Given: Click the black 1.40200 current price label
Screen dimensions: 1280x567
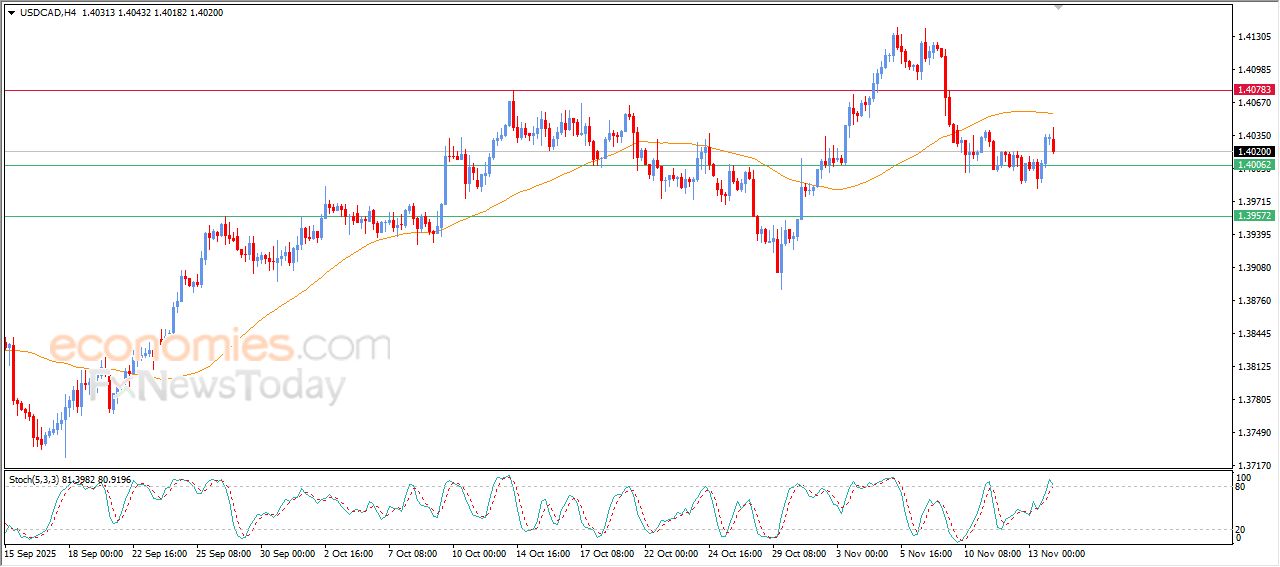Looking at the screenshot, I should [x=1254, y=152].
